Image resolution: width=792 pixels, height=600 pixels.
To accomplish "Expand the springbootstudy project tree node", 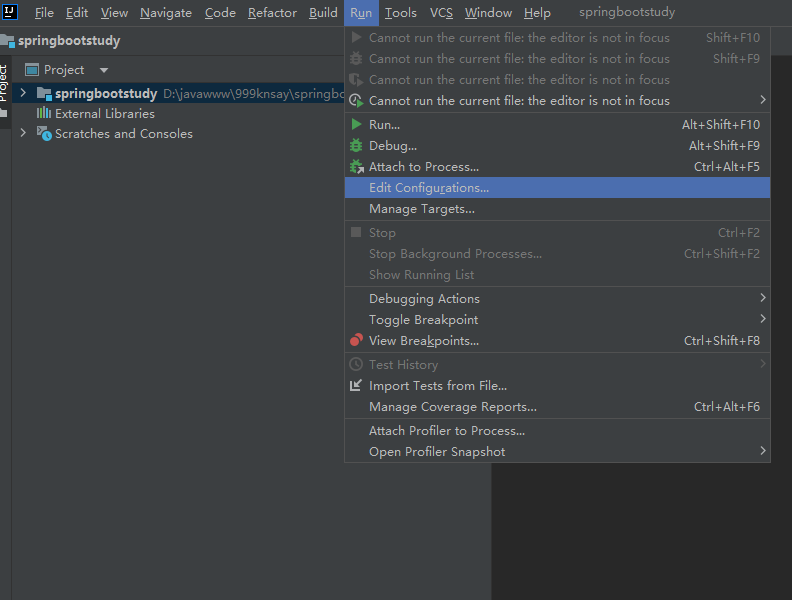I will (22, 94).
